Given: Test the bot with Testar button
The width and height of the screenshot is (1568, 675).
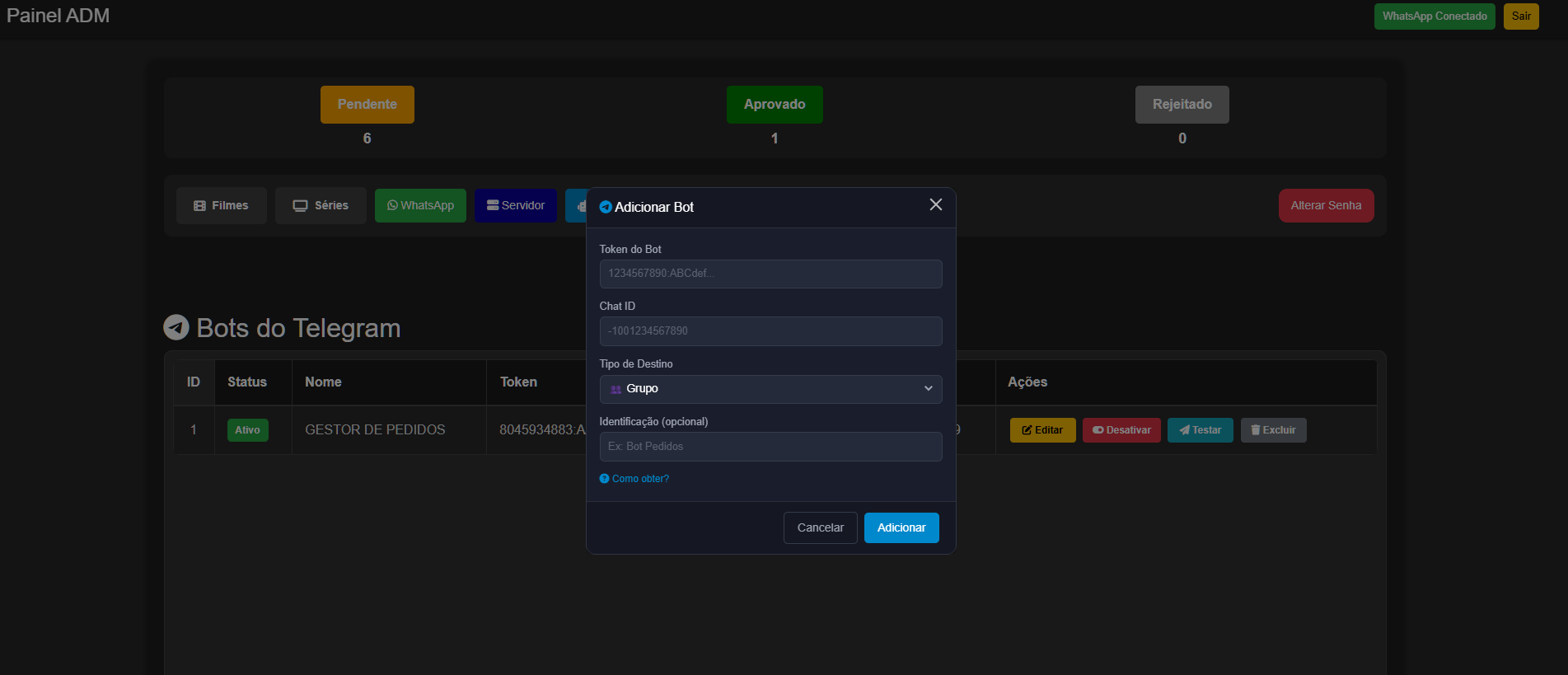Looking at the screenshot, I should click(x=1200, y=430).
